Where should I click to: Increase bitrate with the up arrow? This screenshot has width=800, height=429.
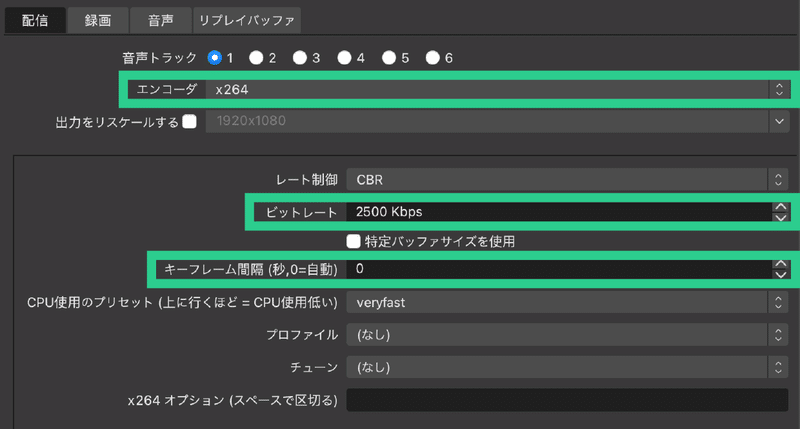pyautogui.click(x=781, y=207)
